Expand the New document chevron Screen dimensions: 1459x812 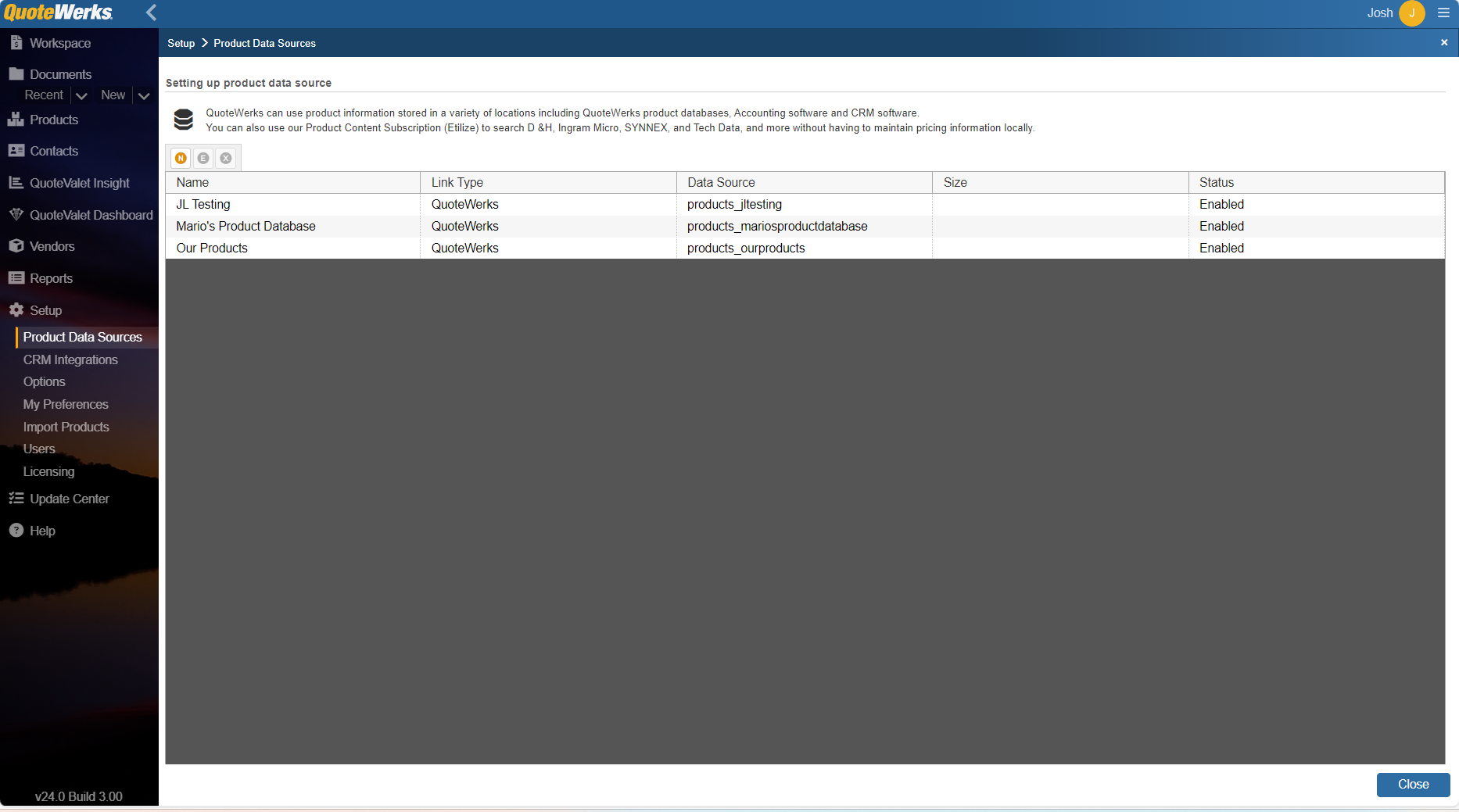coord(144,95)
